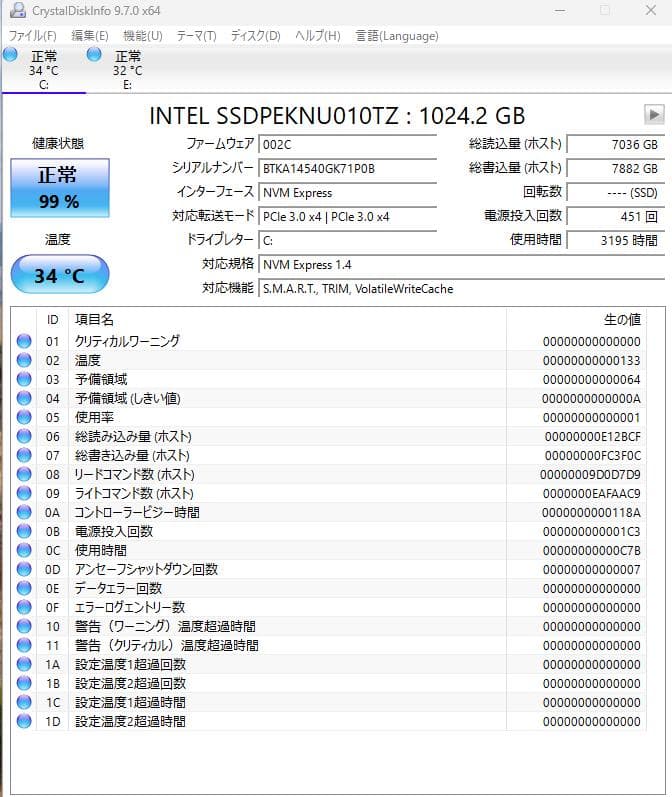Click the rotation rate value ---- (SSD)

[x=616, y=193]
